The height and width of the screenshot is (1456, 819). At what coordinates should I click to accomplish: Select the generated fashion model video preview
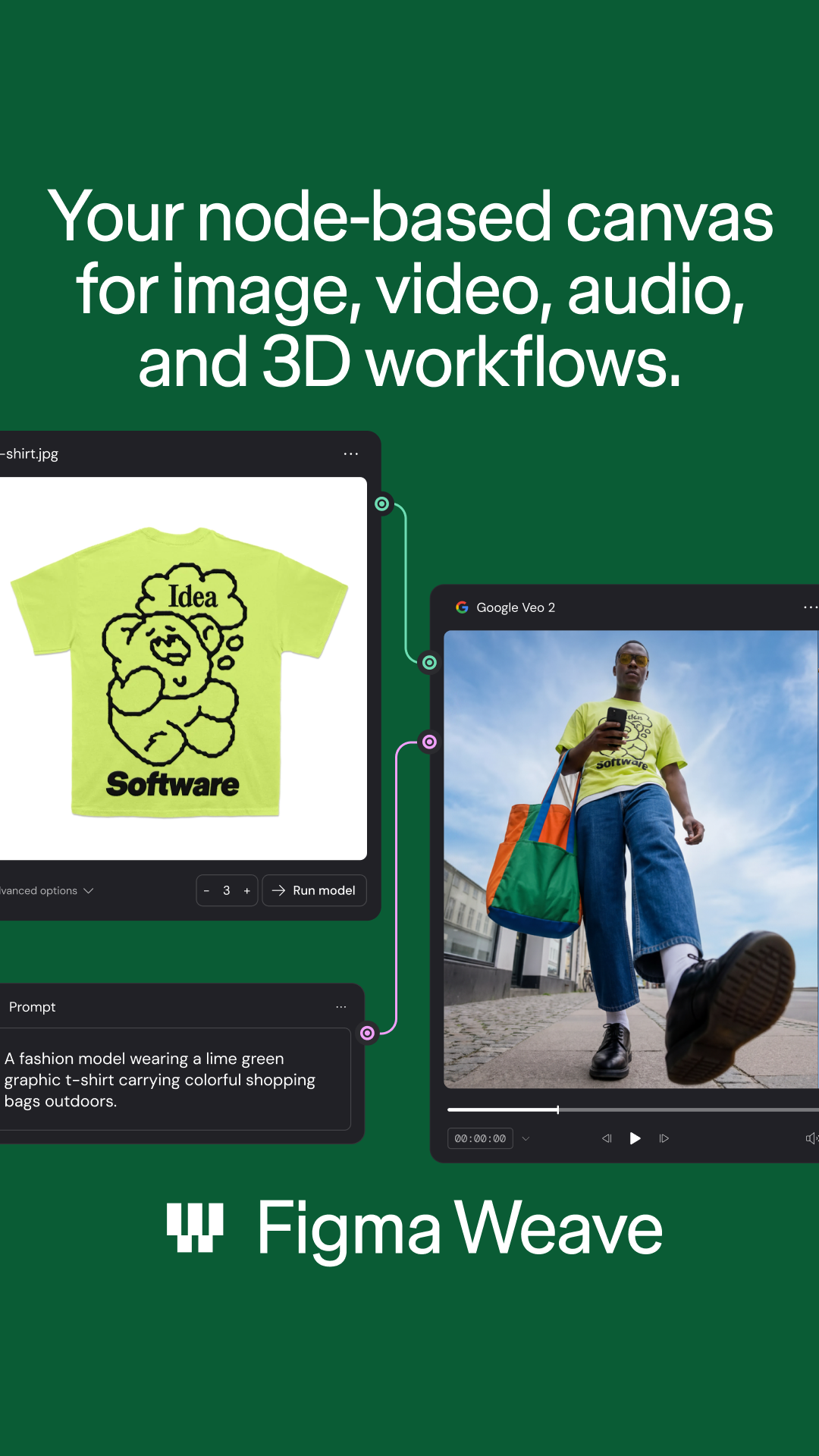coord(631,859)
